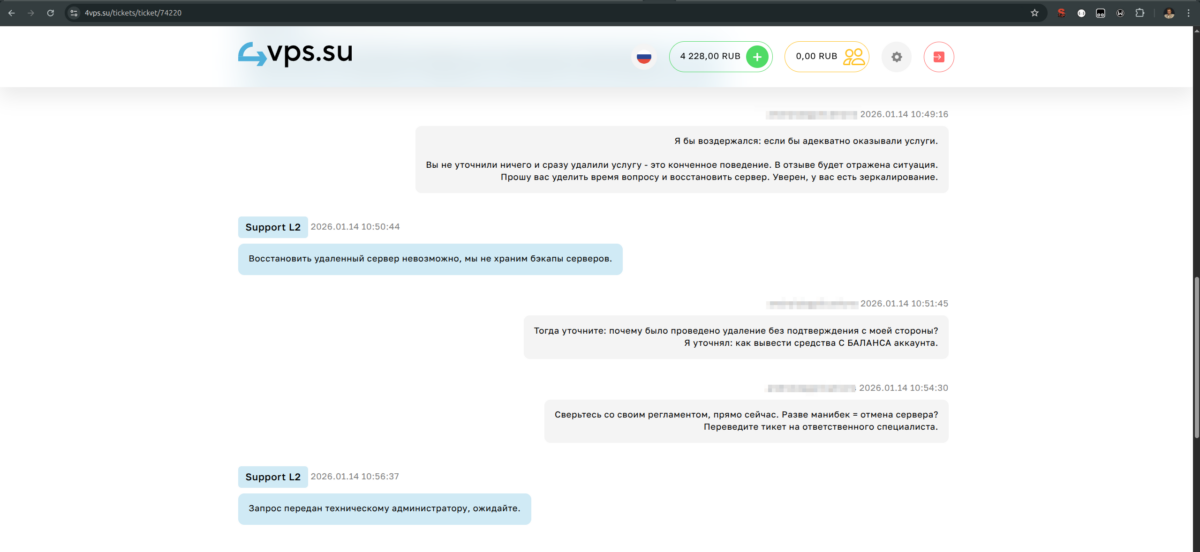The height and width of the screenshot is (552, 1200).
Task: Click the line 'Тогда уточните: почему было проведено удаление'
Action: coord(736,331)
